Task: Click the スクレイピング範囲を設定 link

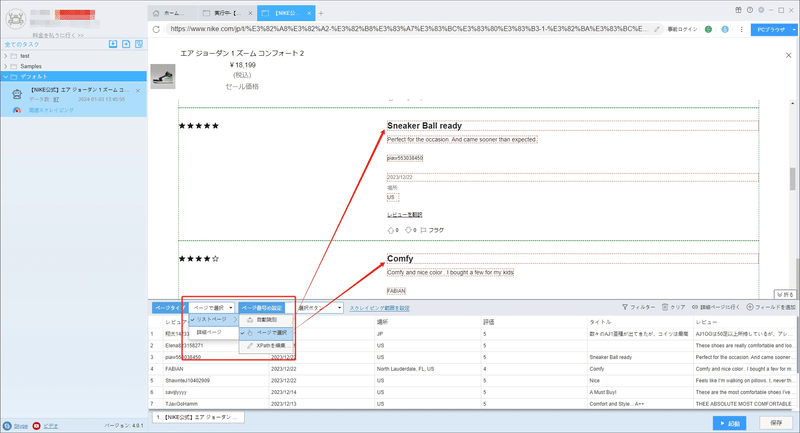Action: (379, 308)
